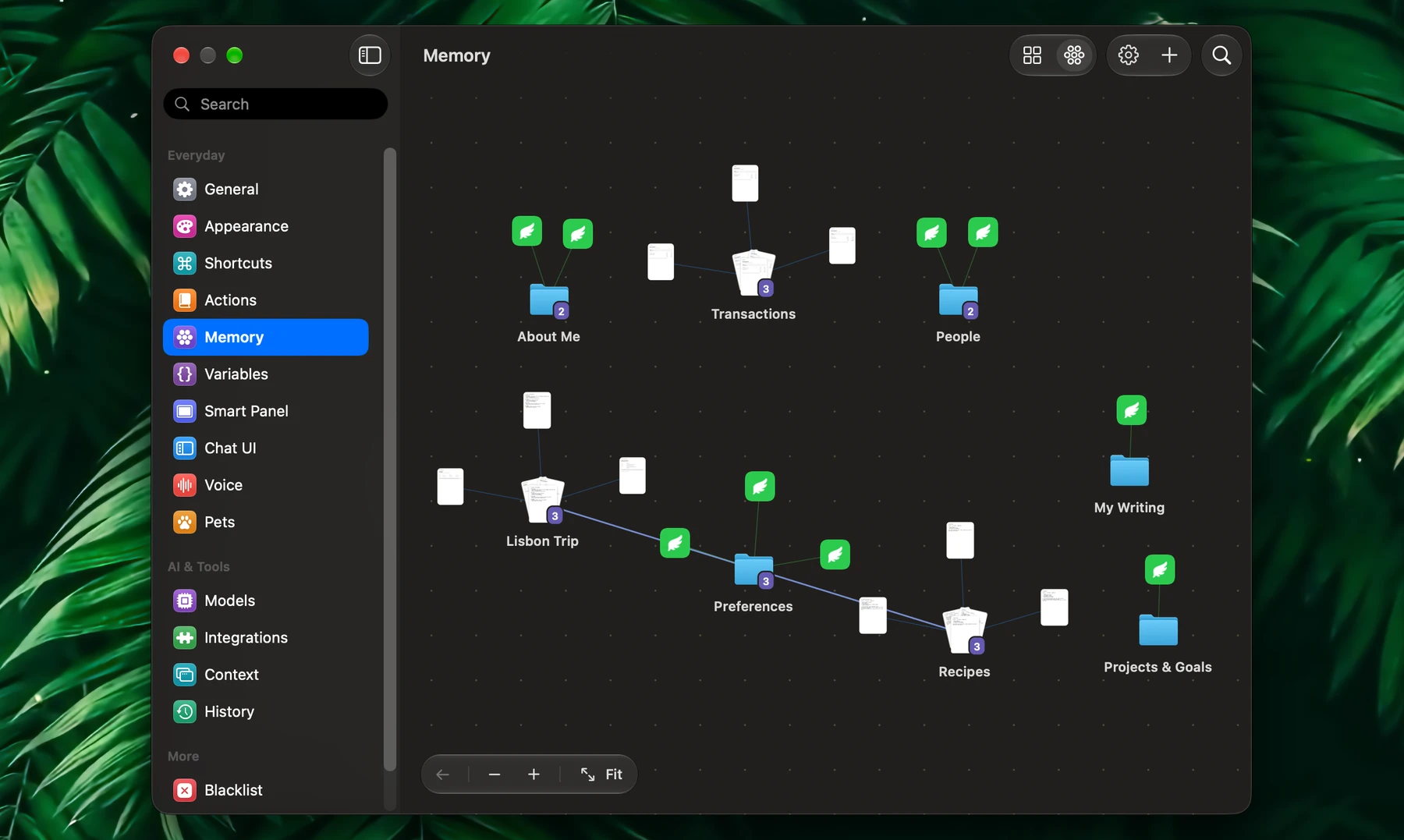Open Chat UI settings

pyautogui.click(x=266, y=448)
